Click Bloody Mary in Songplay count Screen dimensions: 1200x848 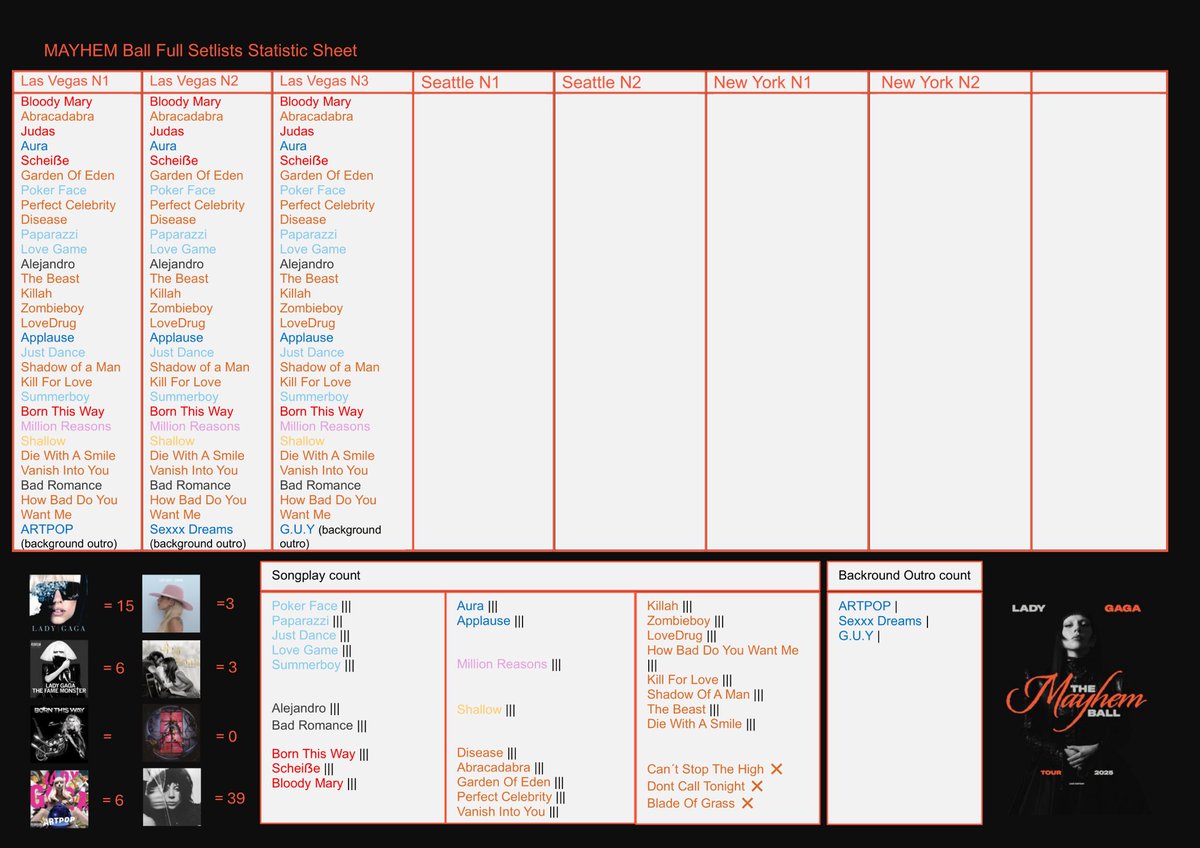click(307, 783)
